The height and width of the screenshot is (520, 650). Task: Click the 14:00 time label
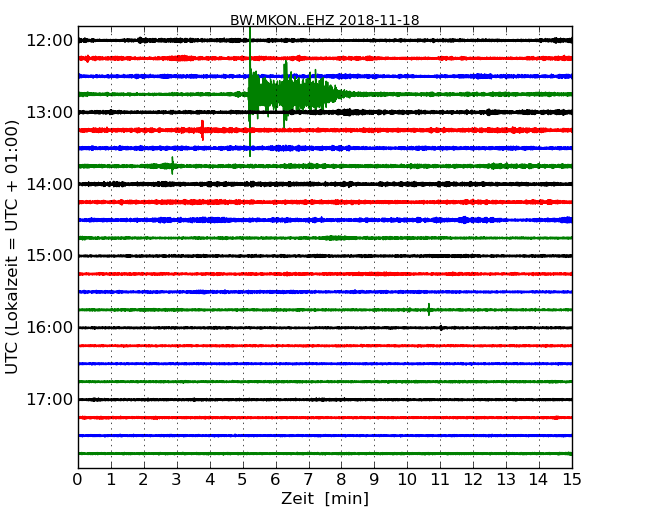[49, 184]
